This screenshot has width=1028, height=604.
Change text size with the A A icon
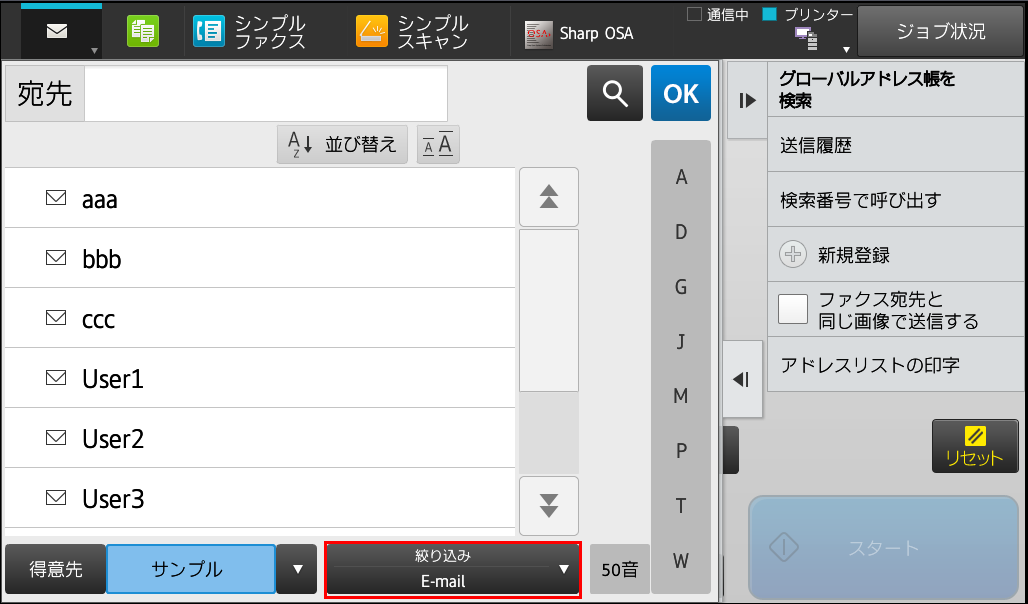tap(438, 144)
